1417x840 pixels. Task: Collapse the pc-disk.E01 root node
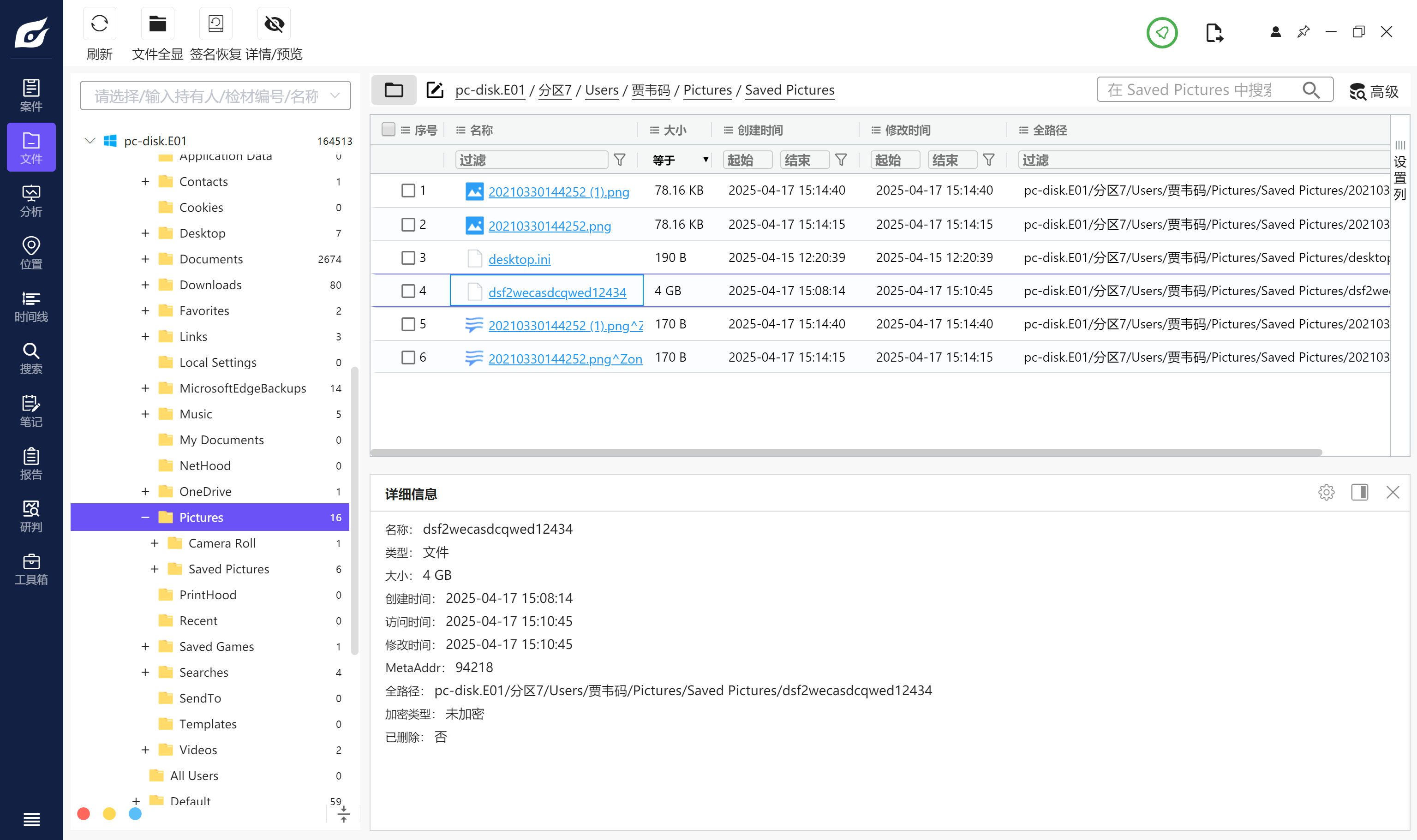[x=90, y=140]
